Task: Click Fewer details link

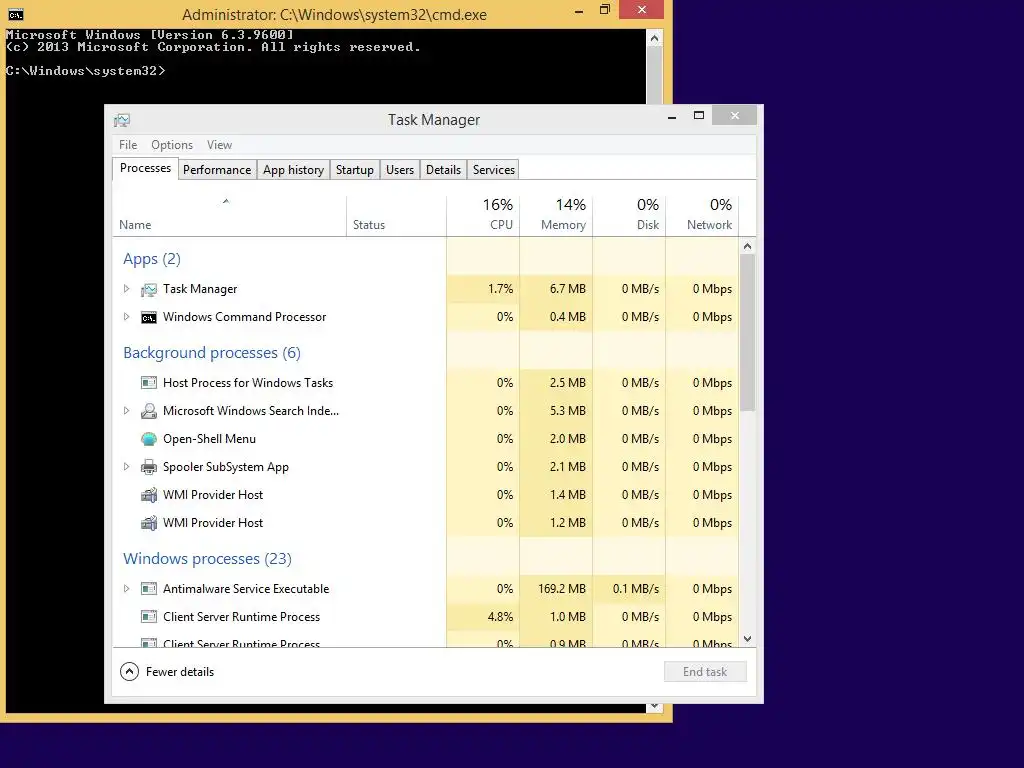Action: [x=180, y=671]
